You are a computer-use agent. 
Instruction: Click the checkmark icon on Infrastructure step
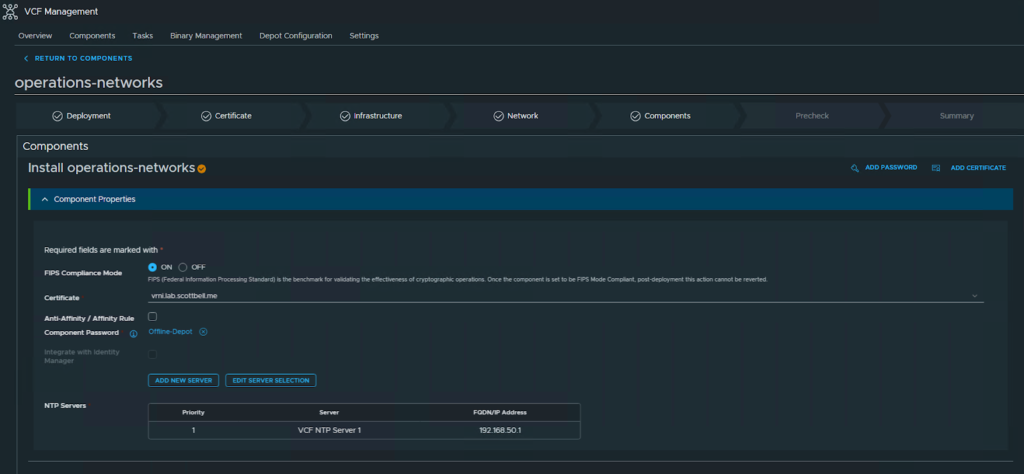tap(345, 116)
